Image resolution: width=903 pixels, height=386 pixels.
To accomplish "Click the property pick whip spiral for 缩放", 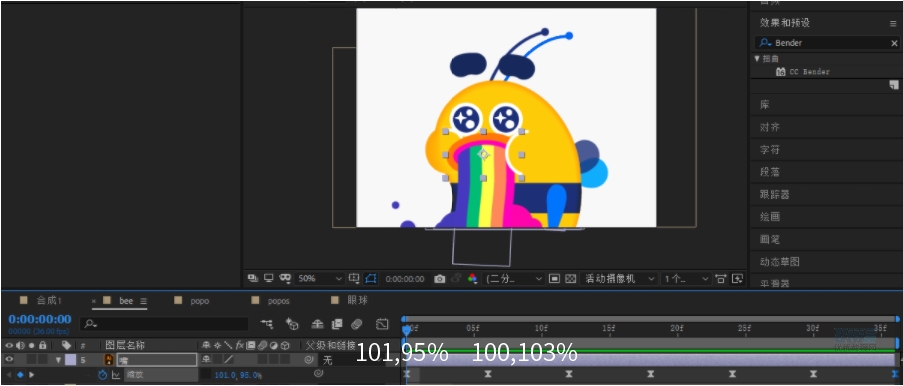I will [x=317, y=374].
